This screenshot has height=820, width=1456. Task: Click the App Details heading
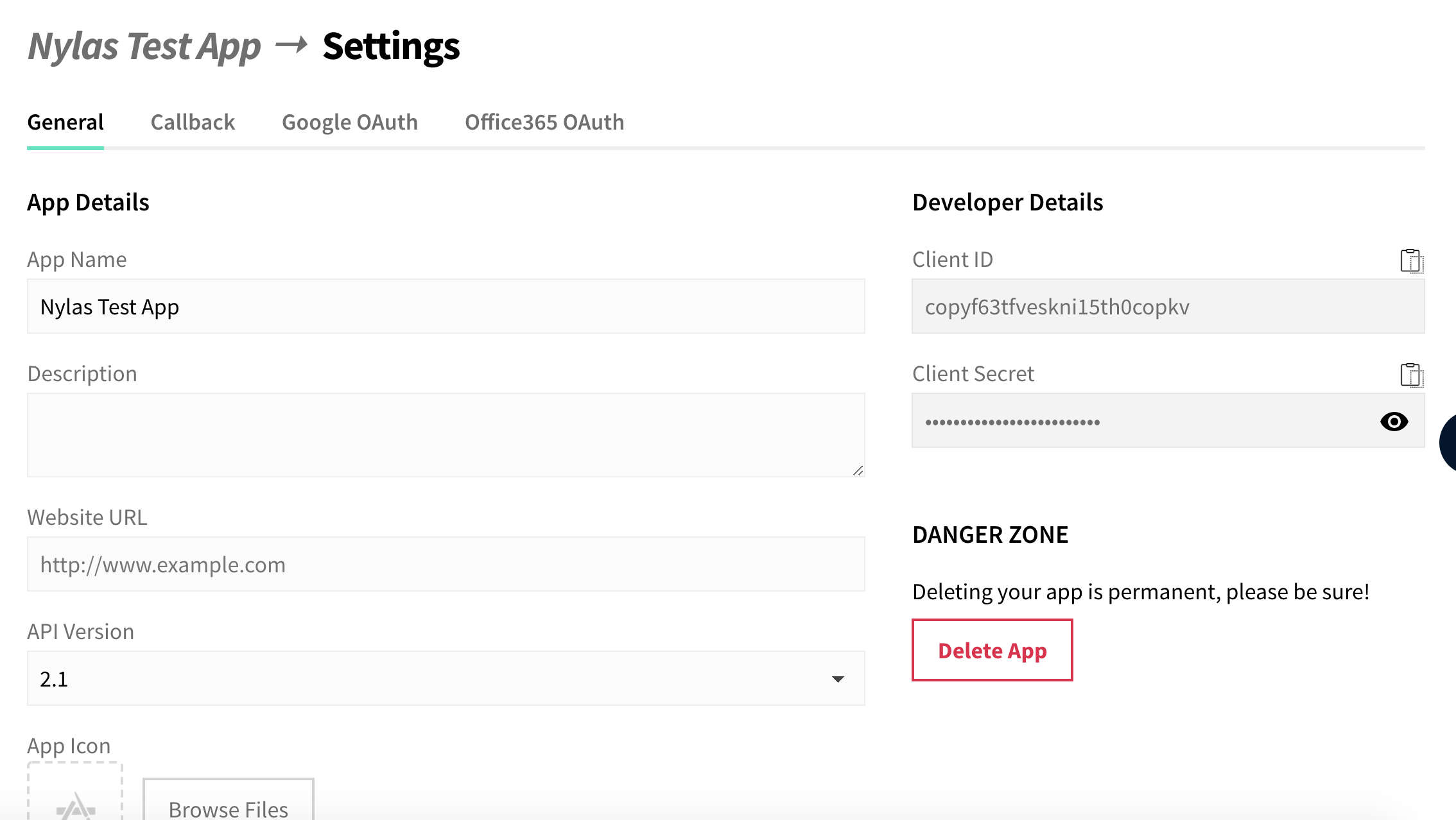click(x=88, y=202)
